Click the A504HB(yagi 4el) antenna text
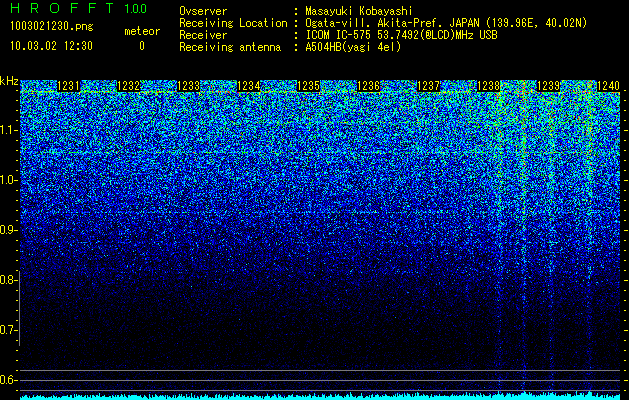Screen dimensions: 629x400 [353, 47]
